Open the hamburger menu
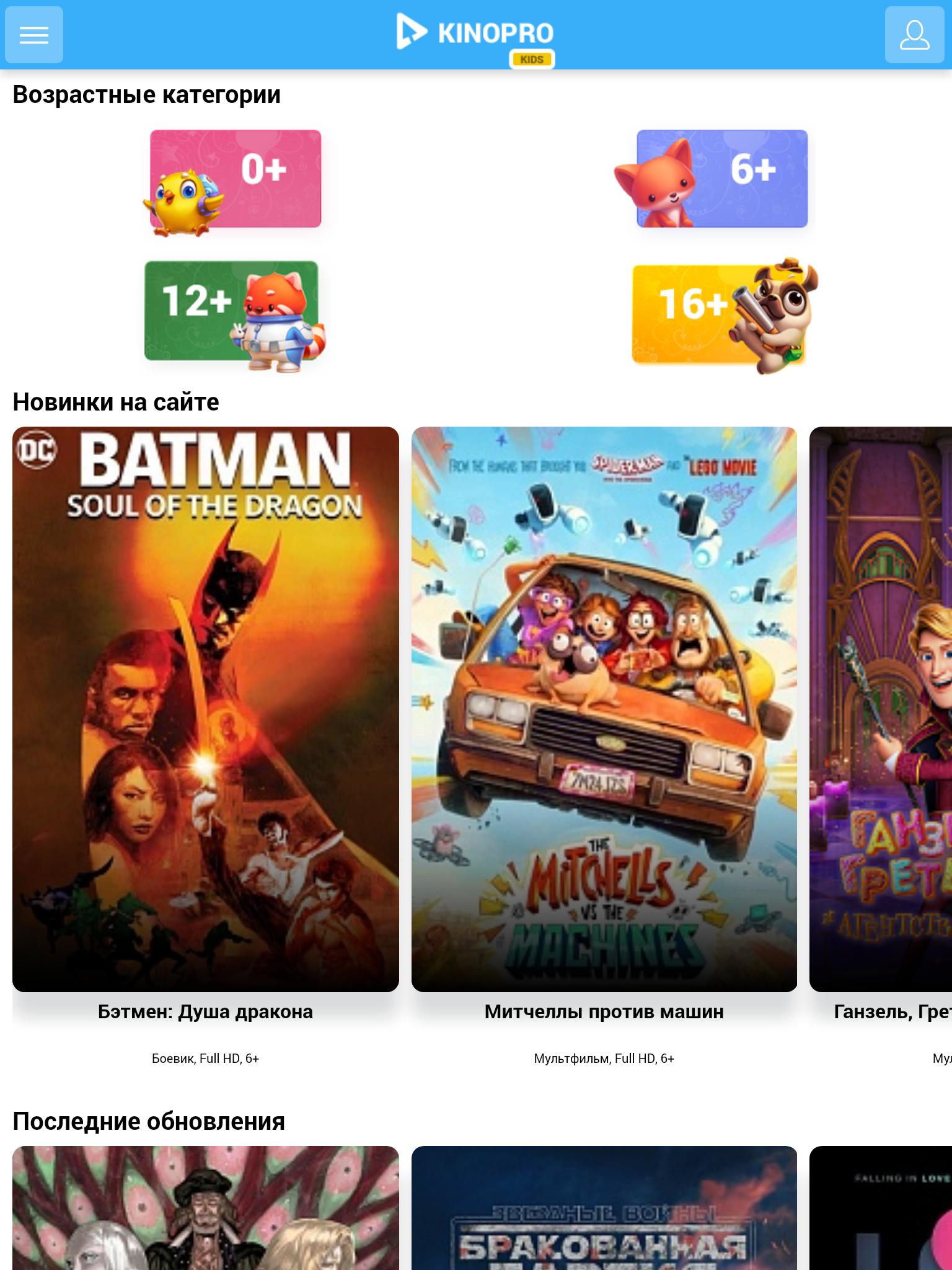 (x=34, y=35)
